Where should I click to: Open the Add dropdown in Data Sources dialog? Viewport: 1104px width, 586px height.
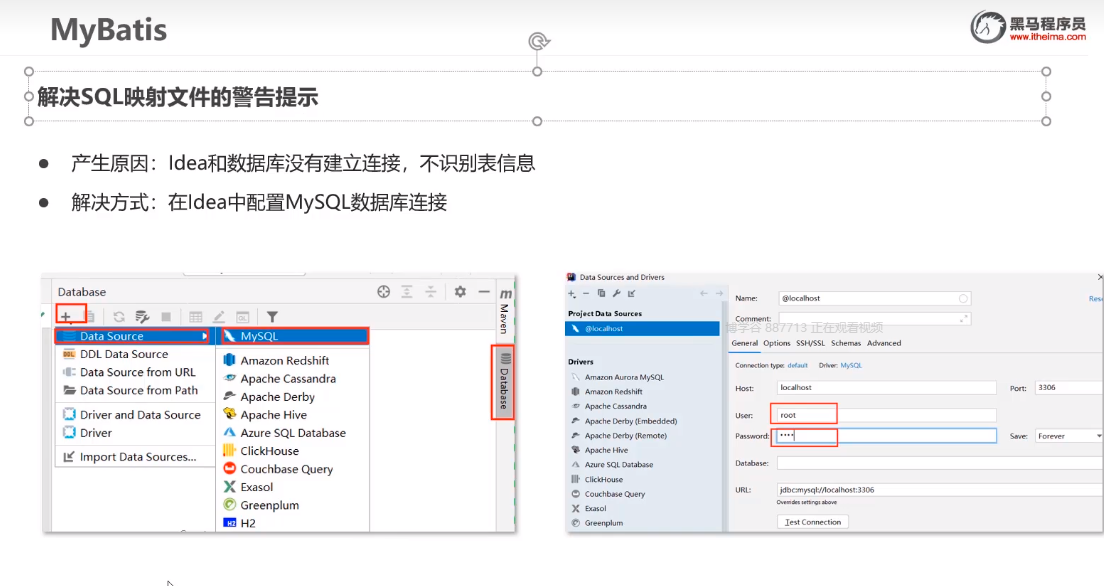(572, 294)
